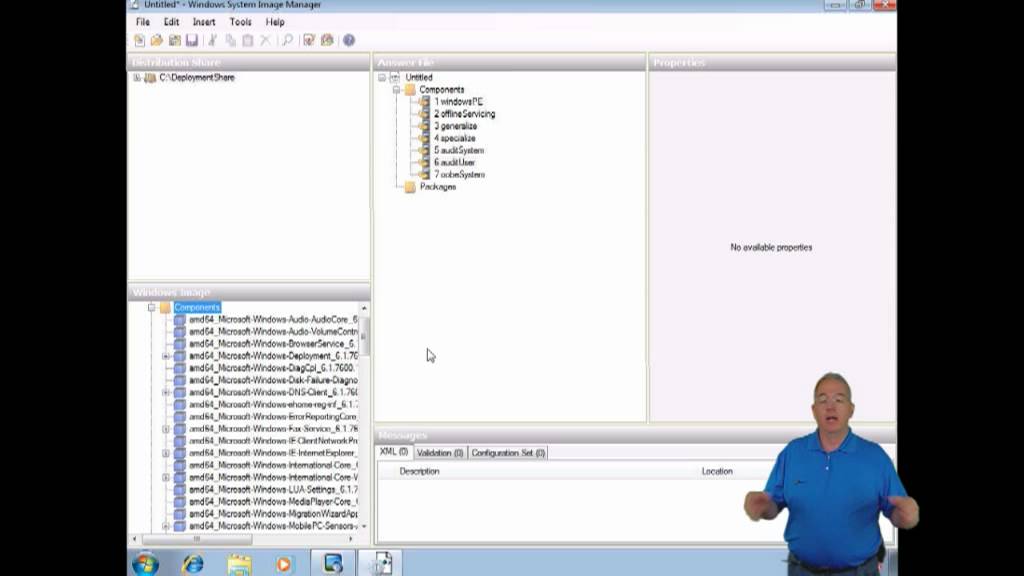Select the Microsoft-Windows-DiagCpl component
This screenshot has height=576, width=1024.
click(x=271, y=368)
